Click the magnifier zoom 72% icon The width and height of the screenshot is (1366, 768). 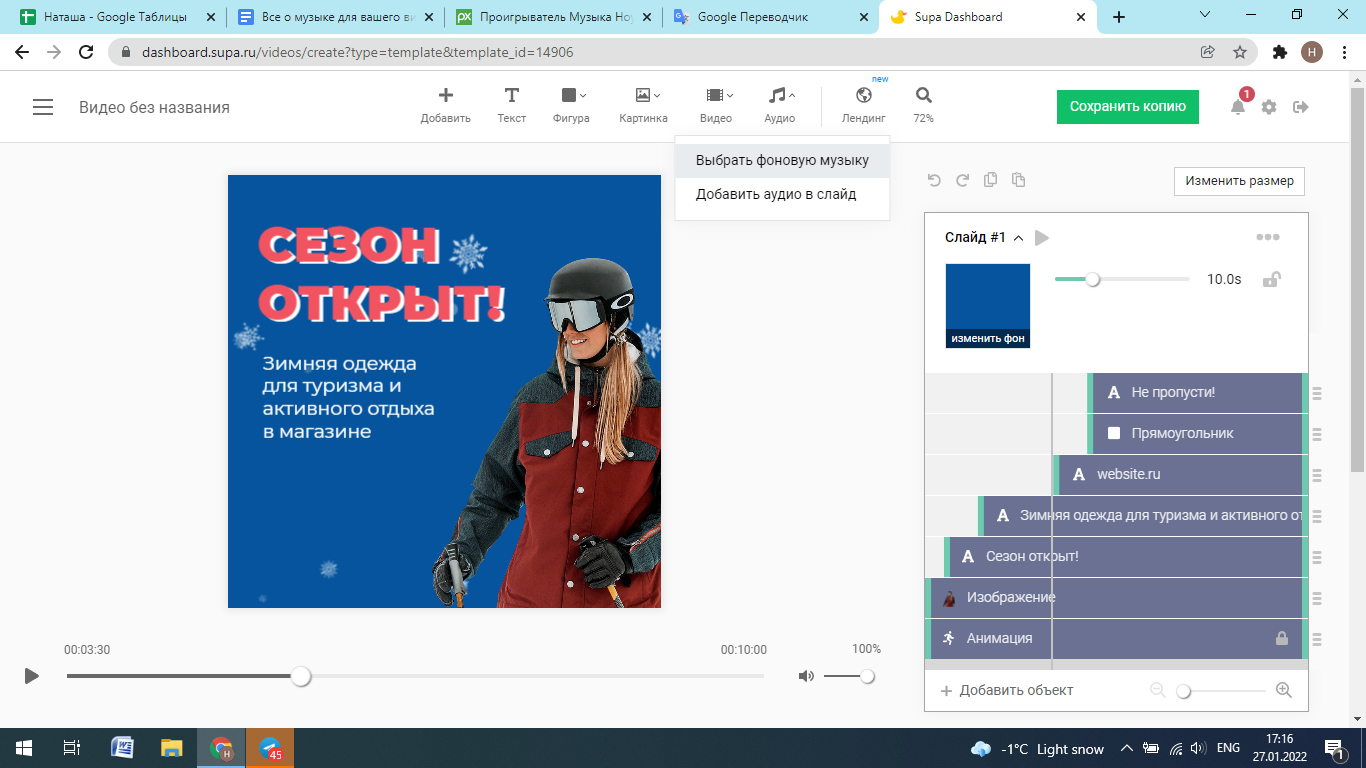[923, 96]
